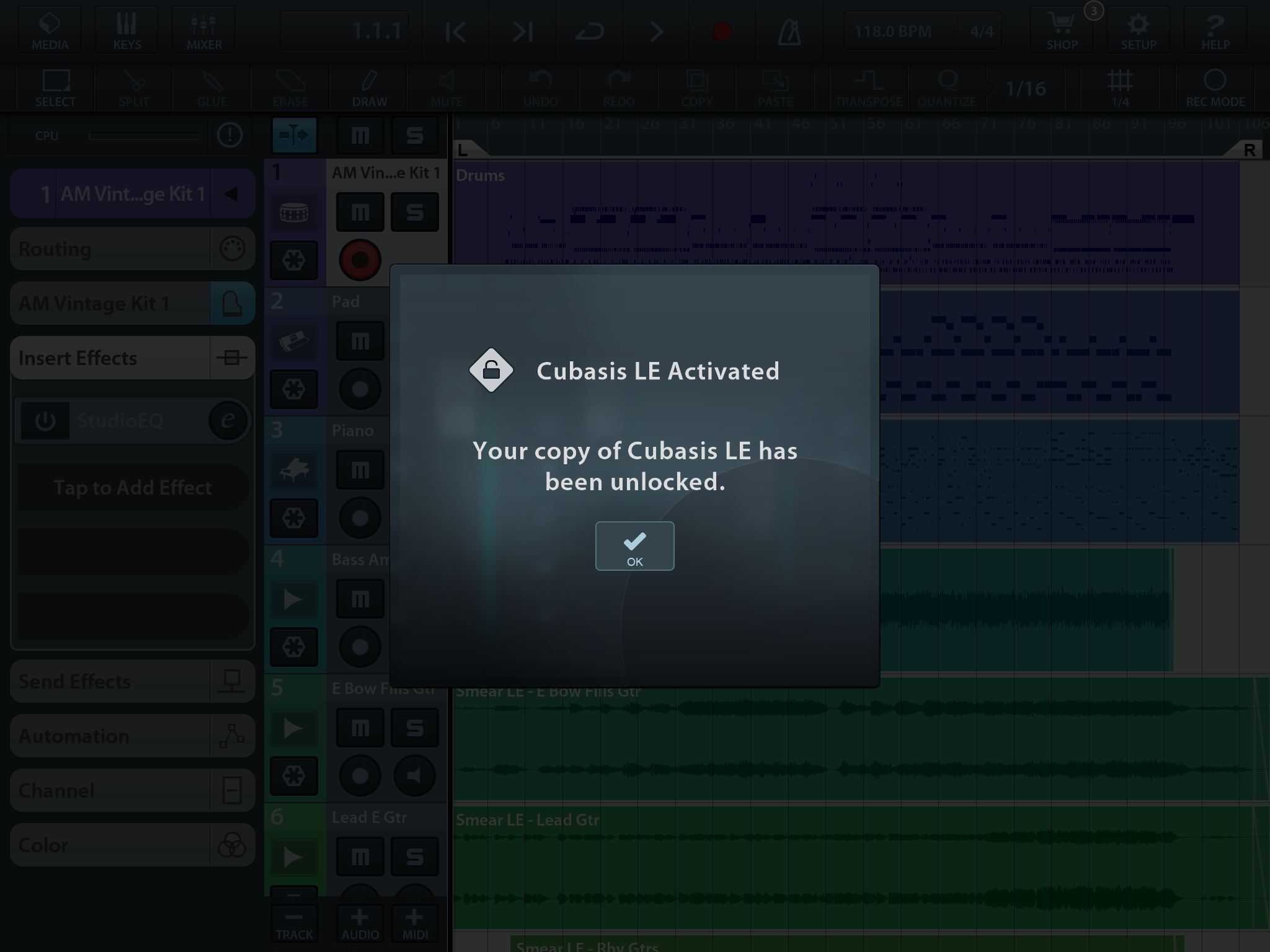Toggle cycle loop playback
This screenshot has width=1270, height=952.
pyautogui.click(x=589, y=31)
